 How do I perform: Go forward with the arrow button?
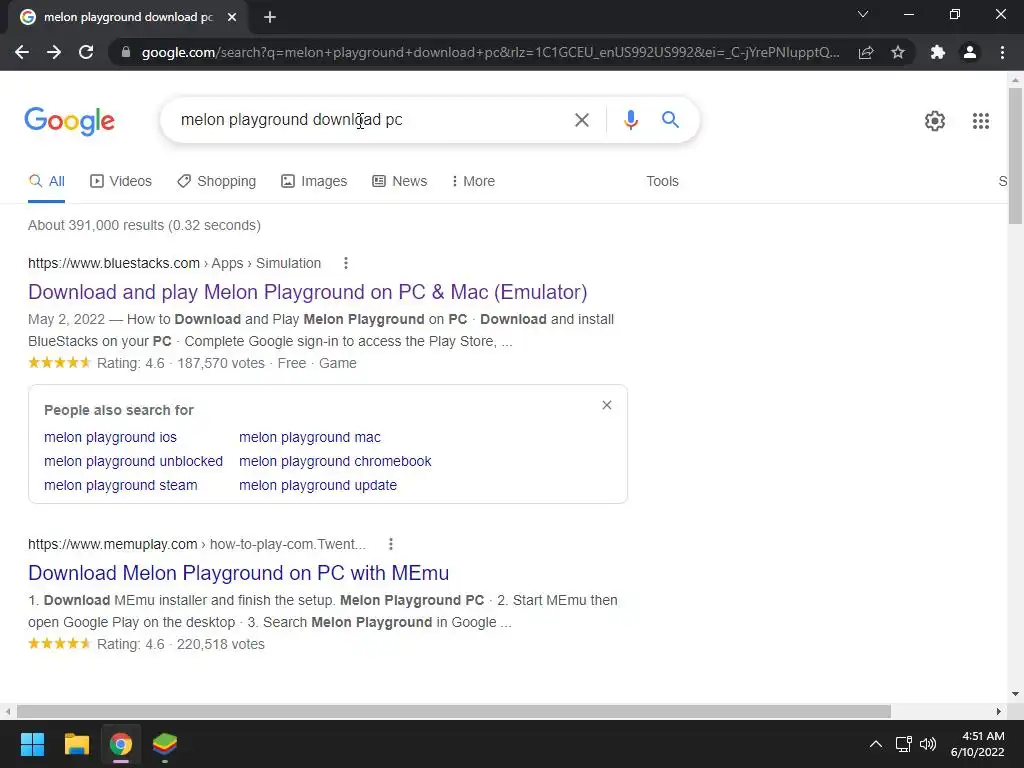(x=54, y=52)
